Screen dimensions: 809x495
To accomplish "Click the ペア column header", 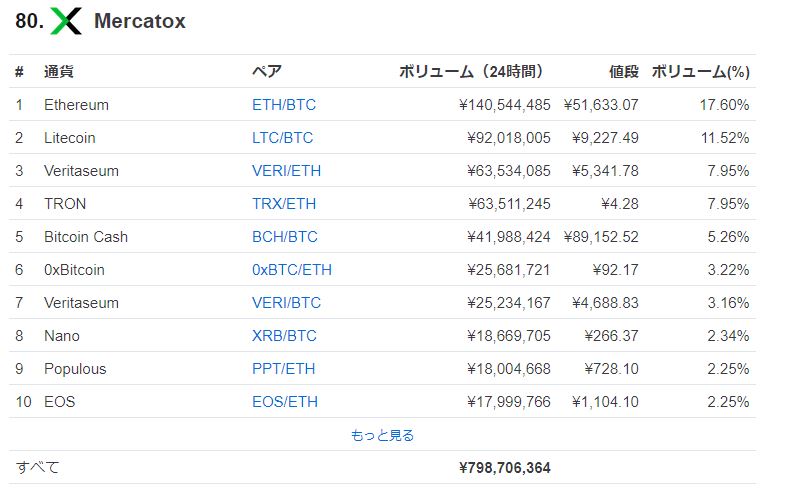I will (x=266, y=72).
